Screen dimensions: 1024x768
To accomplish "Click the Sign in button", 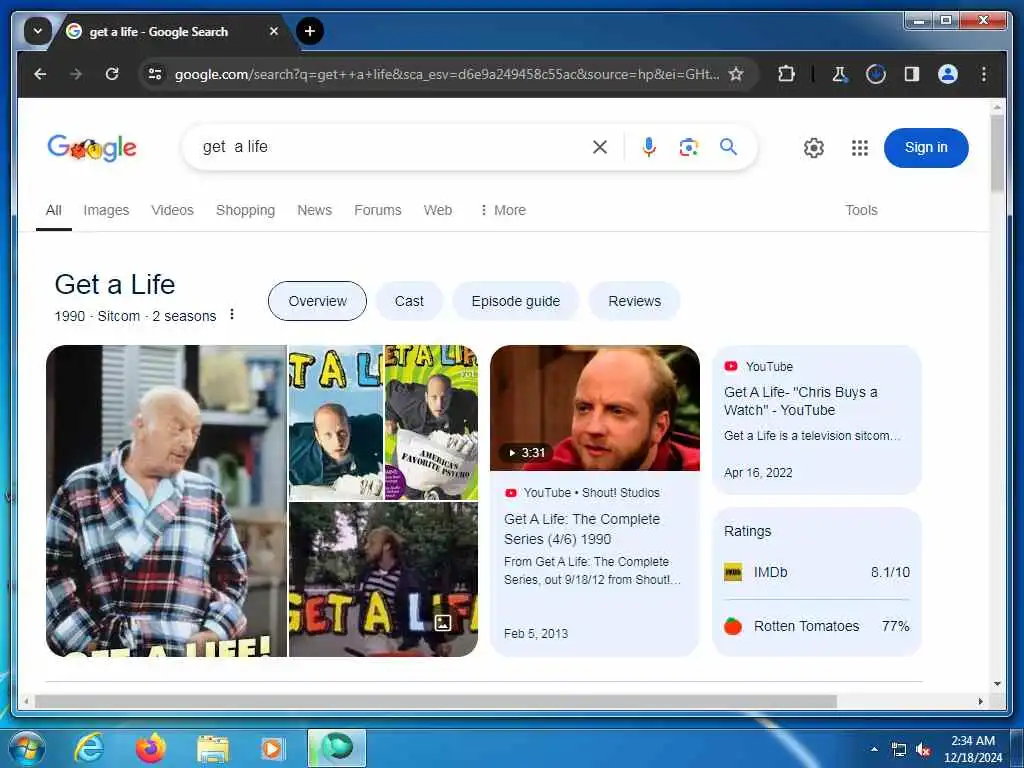I will pos(926,148).
